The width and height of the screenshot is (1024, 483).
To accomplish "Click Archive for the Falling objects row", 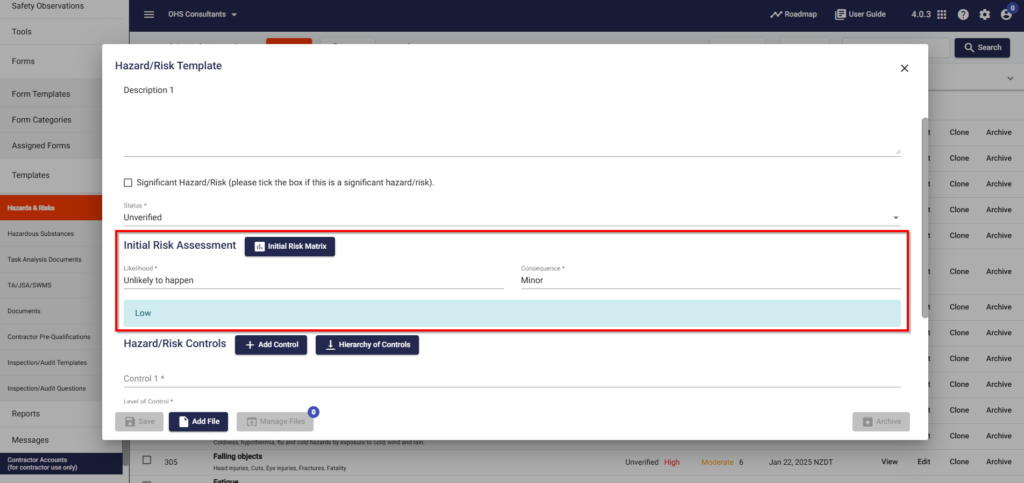I will 999,461.
